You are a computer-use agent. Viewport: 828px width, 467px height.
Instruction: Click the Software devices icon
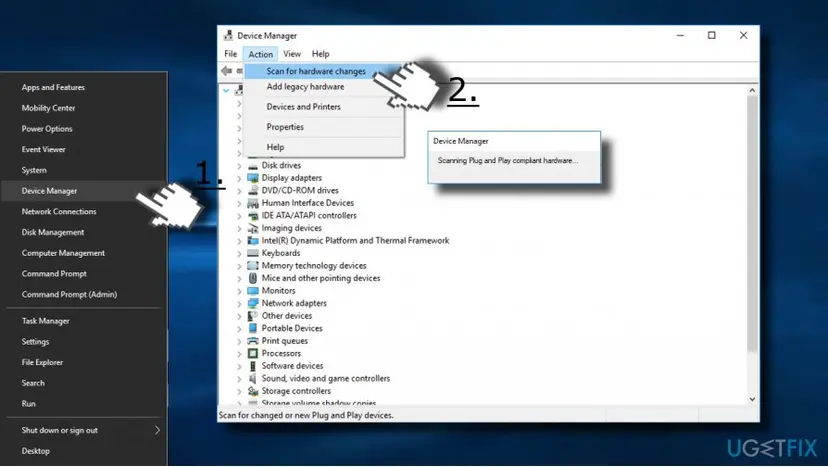point(253,366)
